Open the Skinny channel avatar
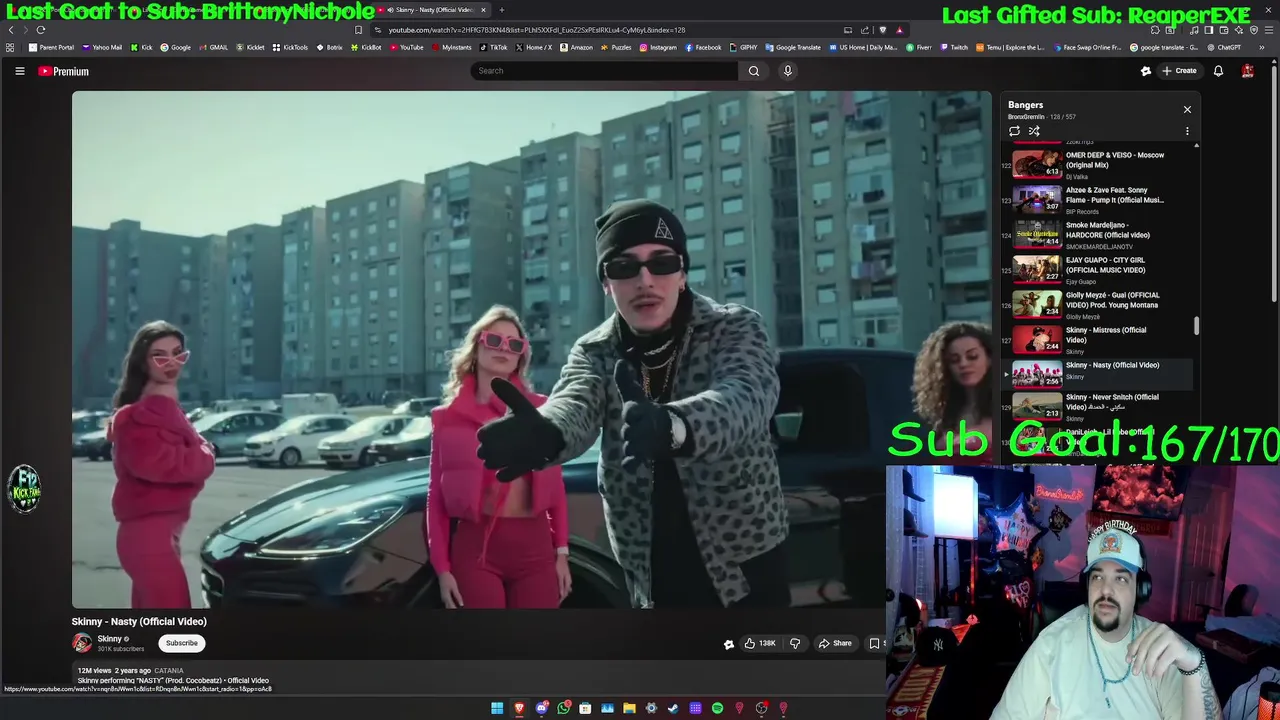 tap(82, 643)
